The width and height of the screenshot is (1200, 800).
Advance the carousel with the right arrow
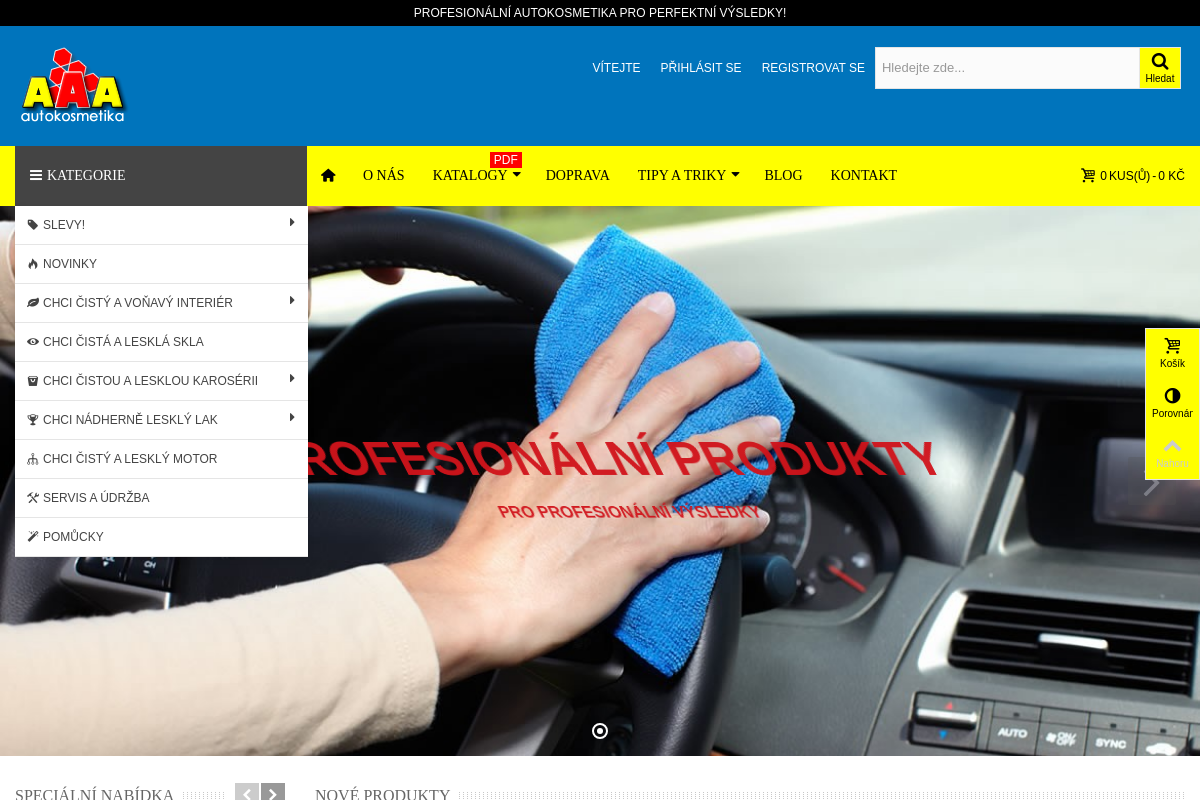tap(1152, 485)
